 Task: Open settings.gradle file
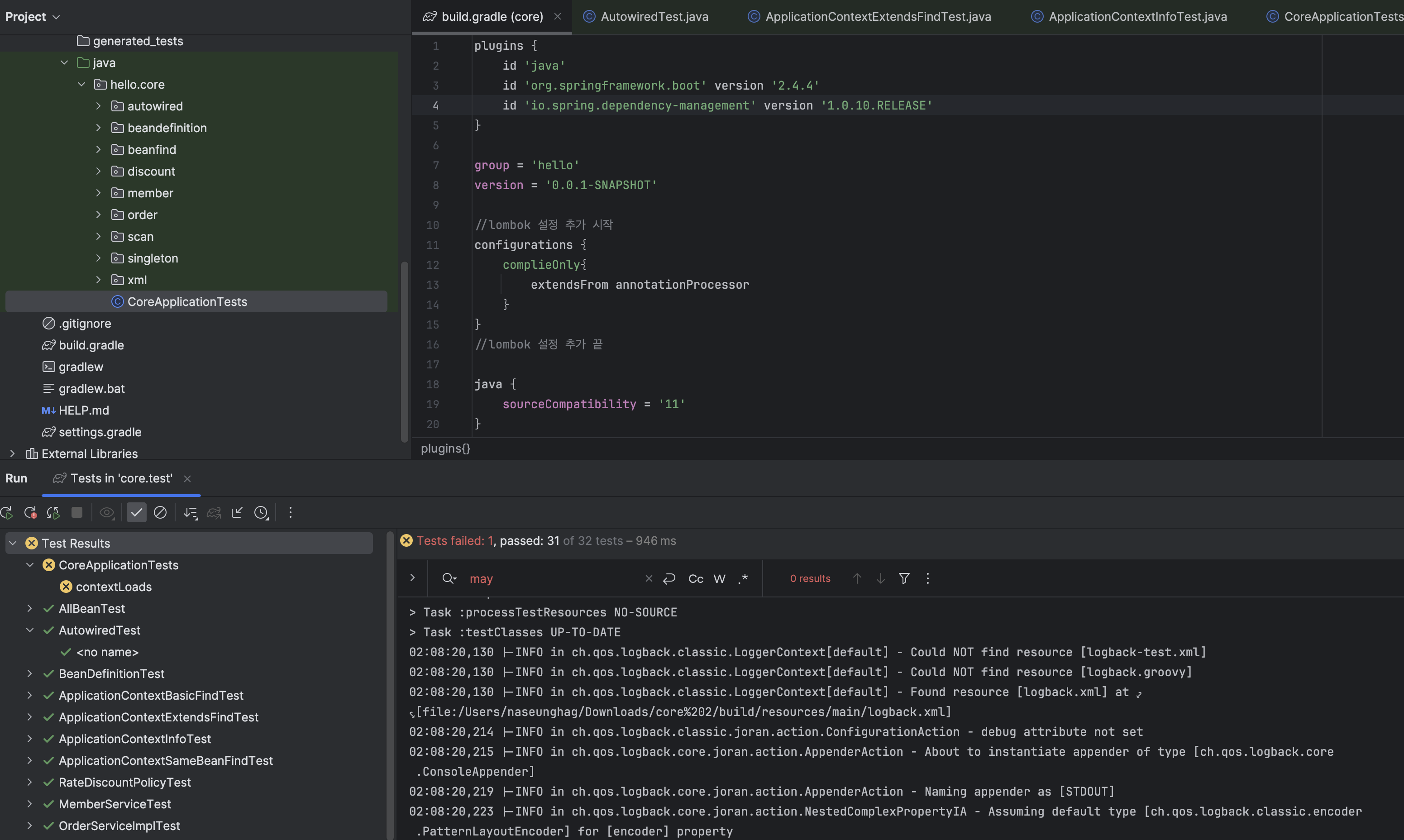92,432
